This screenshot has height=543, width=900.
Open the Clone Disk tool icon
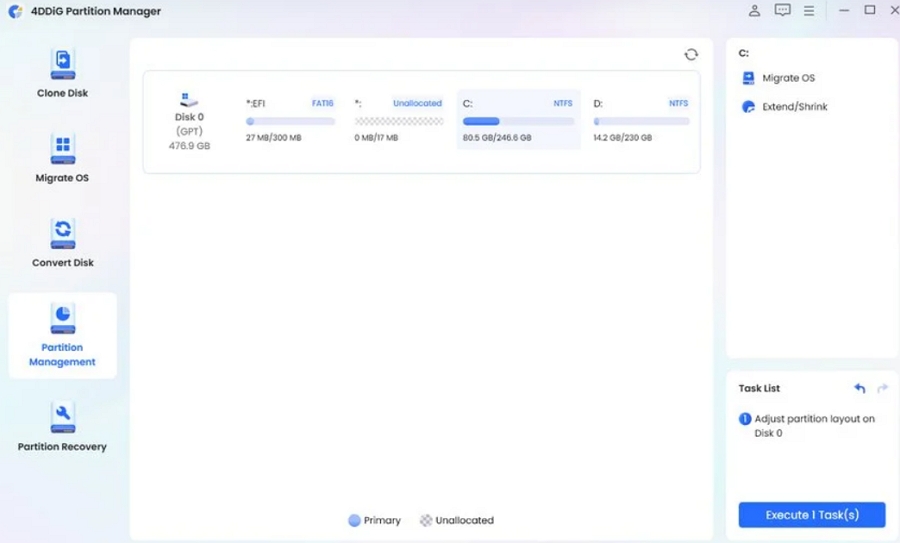point(63,64)
